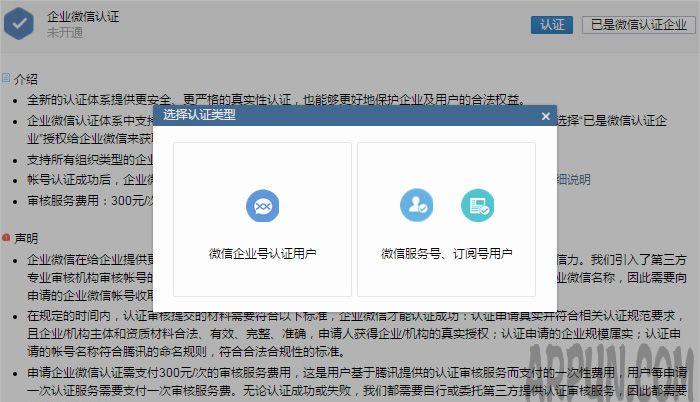Click the 微信企业号认证用户 label text
The image size is (700, 402).
[x=262, y=253]
